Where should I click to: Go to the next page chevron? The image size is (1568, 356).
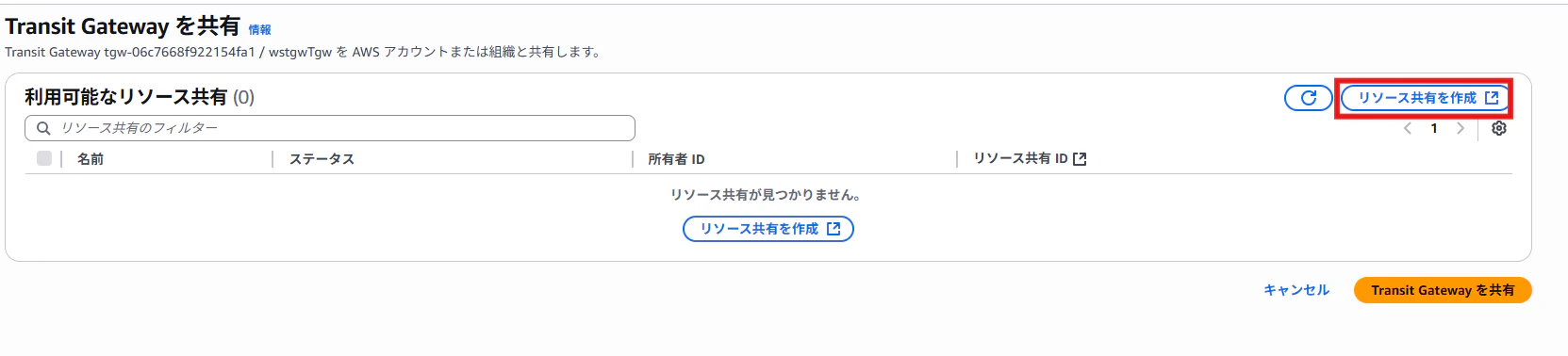1461,128
